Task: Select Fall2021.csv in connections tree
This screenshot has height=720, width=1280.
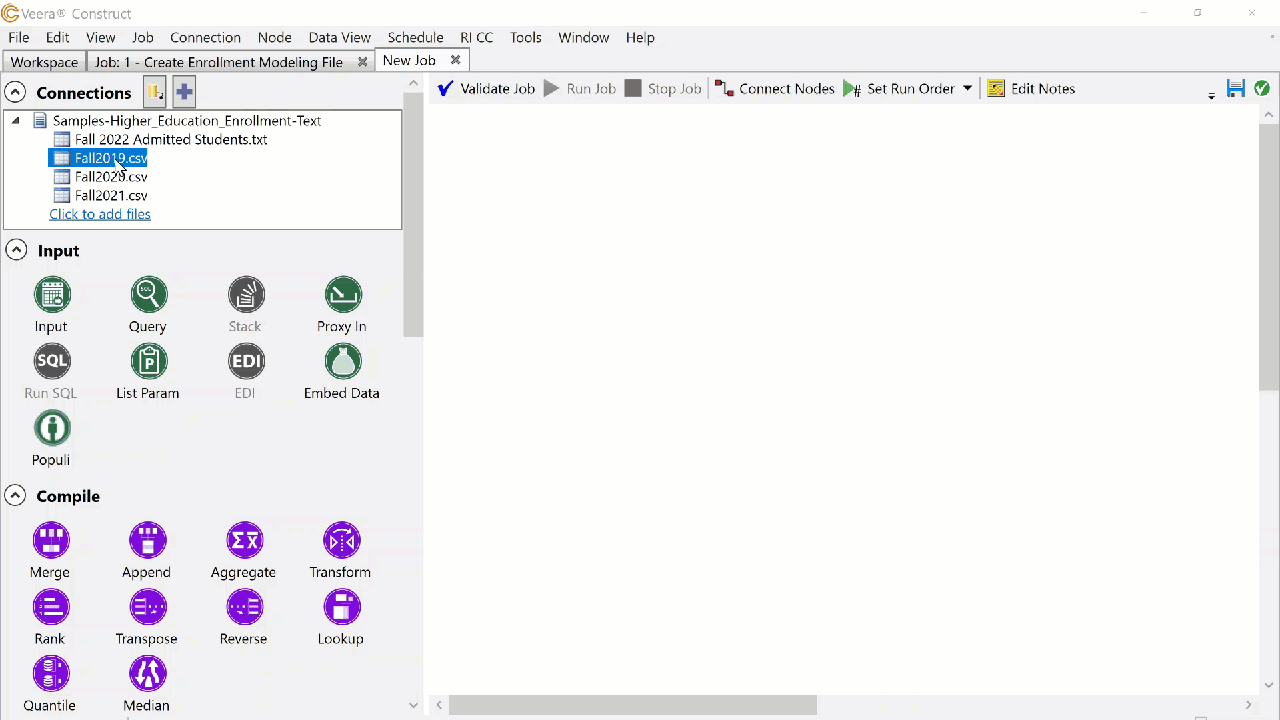Action: coord(111,195)
